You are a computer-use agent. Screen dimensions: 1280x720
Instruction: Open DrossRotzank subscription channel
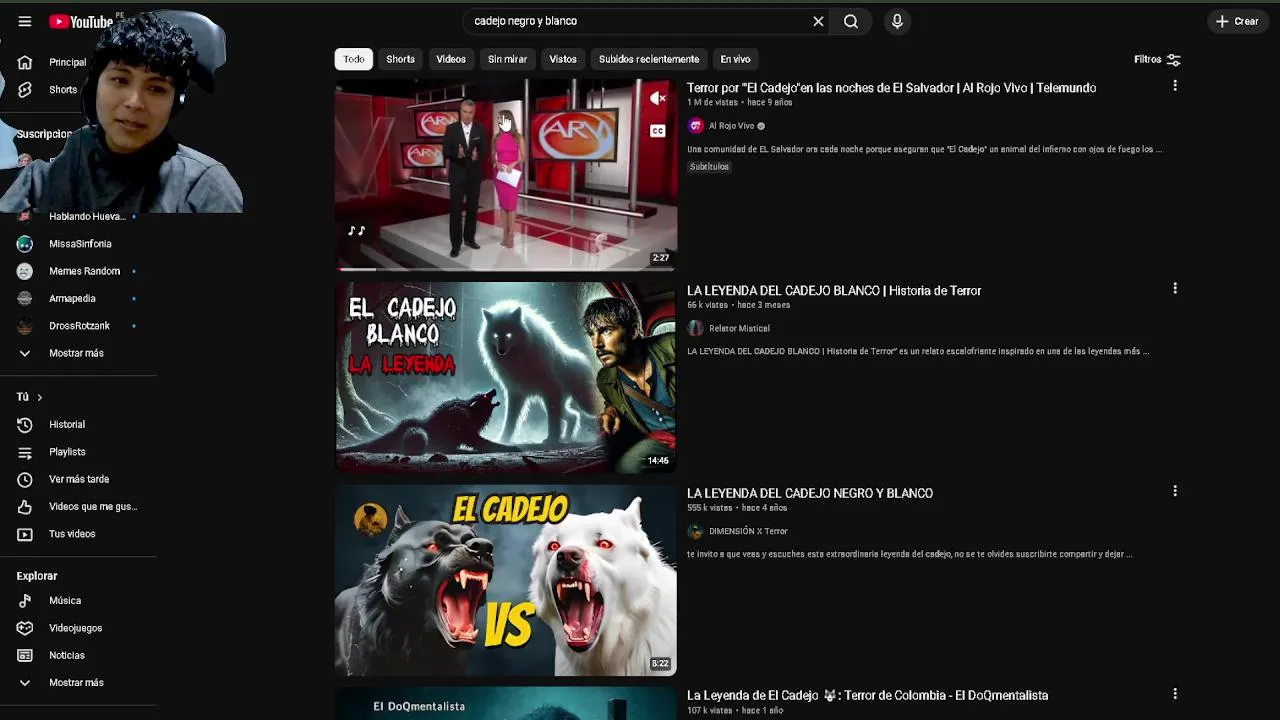coord(79,326)
